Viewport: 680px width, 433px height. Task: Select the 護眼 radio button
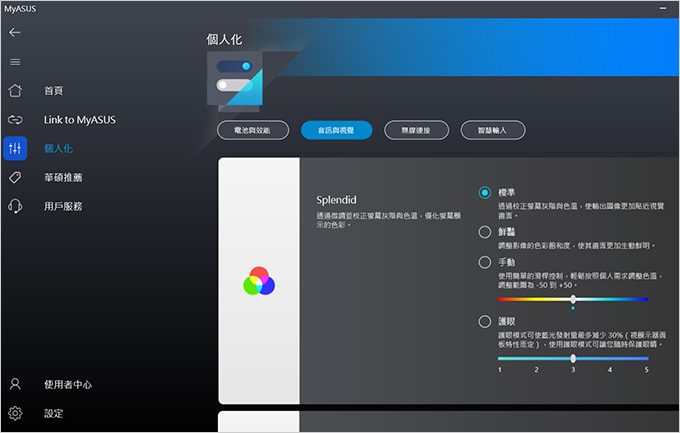[484, 321]
